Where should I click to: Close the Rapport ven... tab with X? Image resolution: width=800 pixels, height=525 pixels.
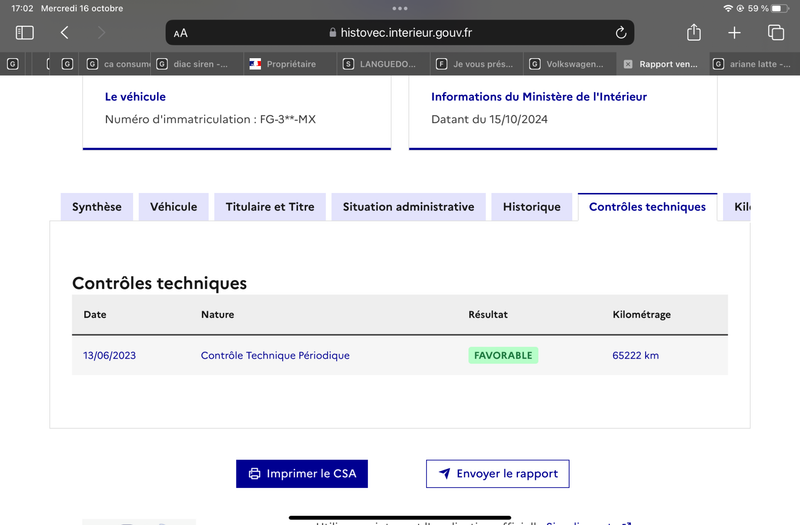click(x=628, y=64)
